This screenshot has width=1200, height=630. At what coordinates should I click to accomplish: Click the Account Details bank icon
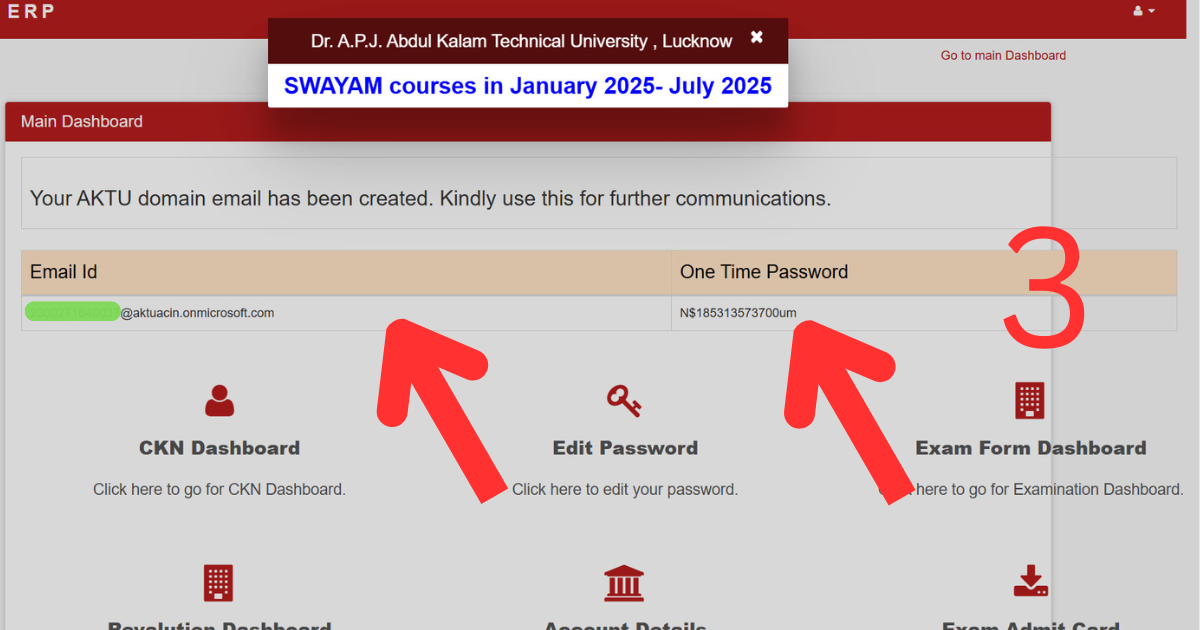coord(624,583)
